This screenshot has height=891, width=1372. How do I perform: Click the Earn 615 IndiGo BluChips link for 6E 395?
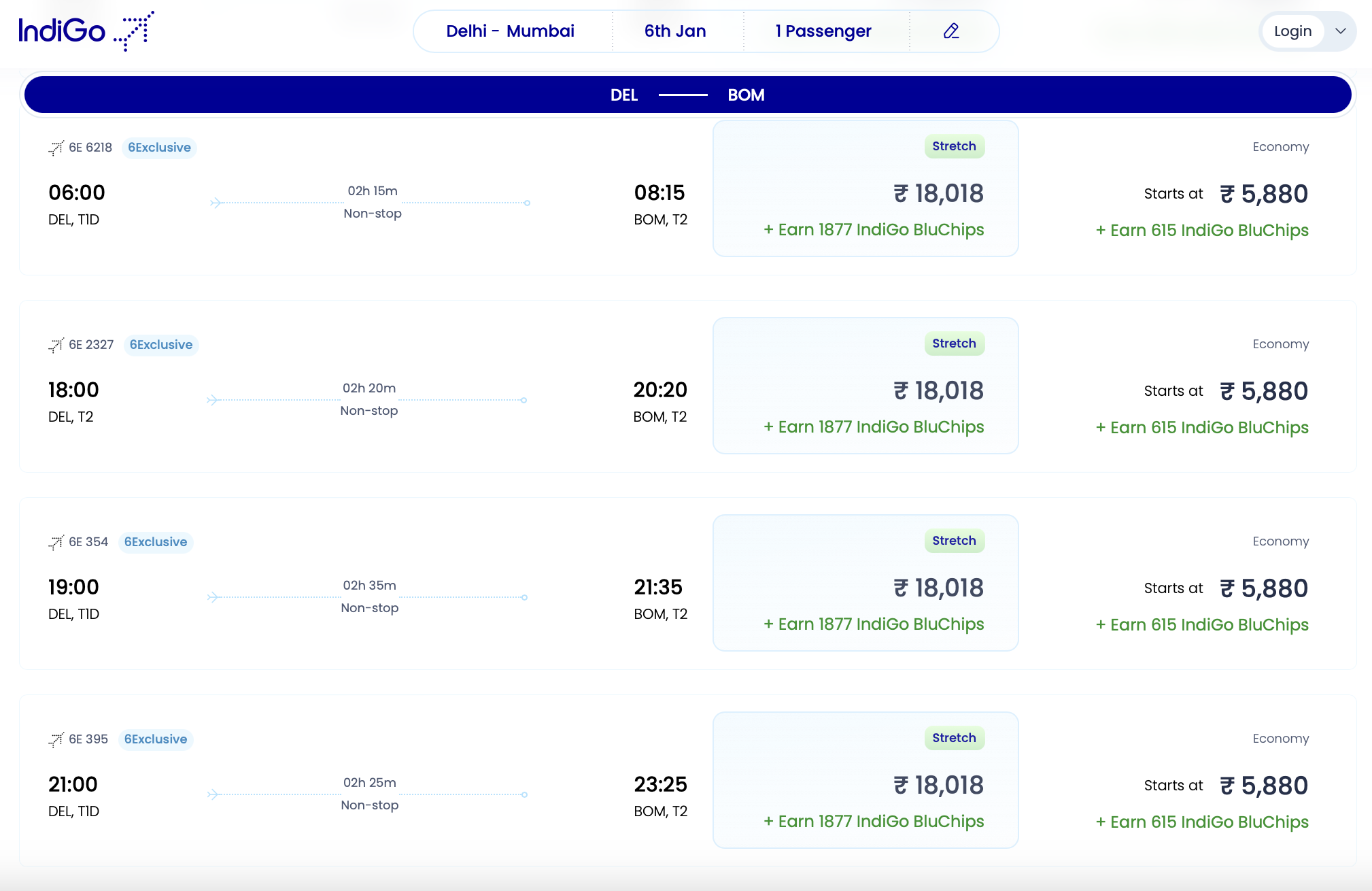point(1202,822)
